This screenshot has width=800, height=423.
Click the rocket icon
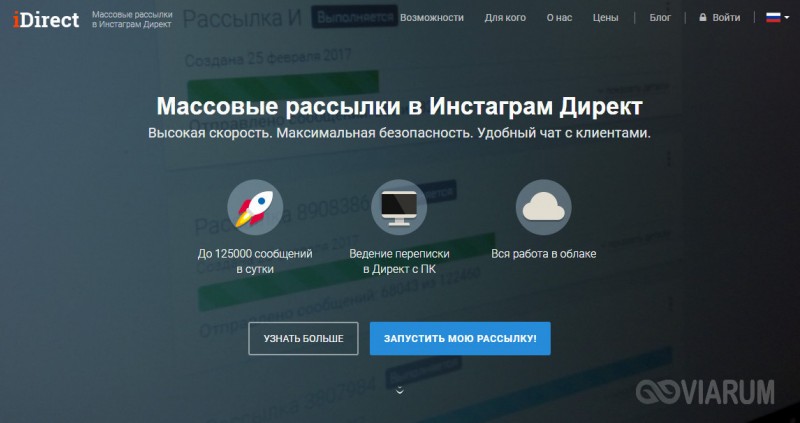click(255, 207)
